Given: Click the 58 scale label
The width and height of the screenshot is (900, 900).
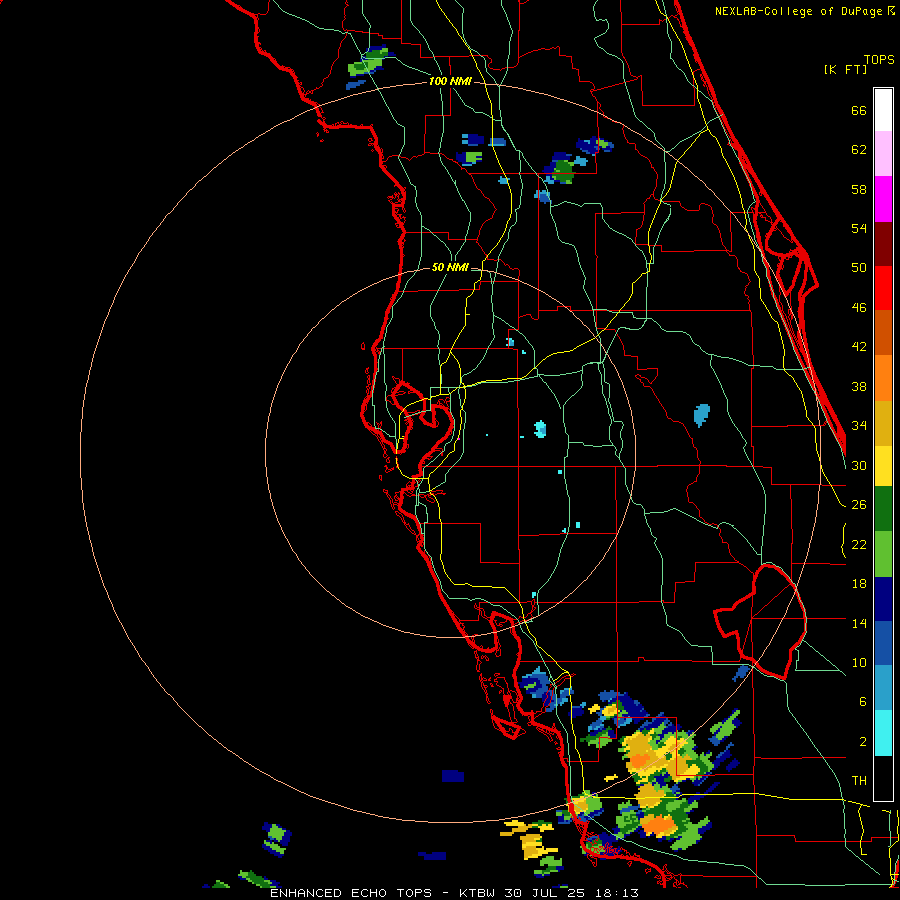Looking at the screenshot, I should tap(859, 189).
